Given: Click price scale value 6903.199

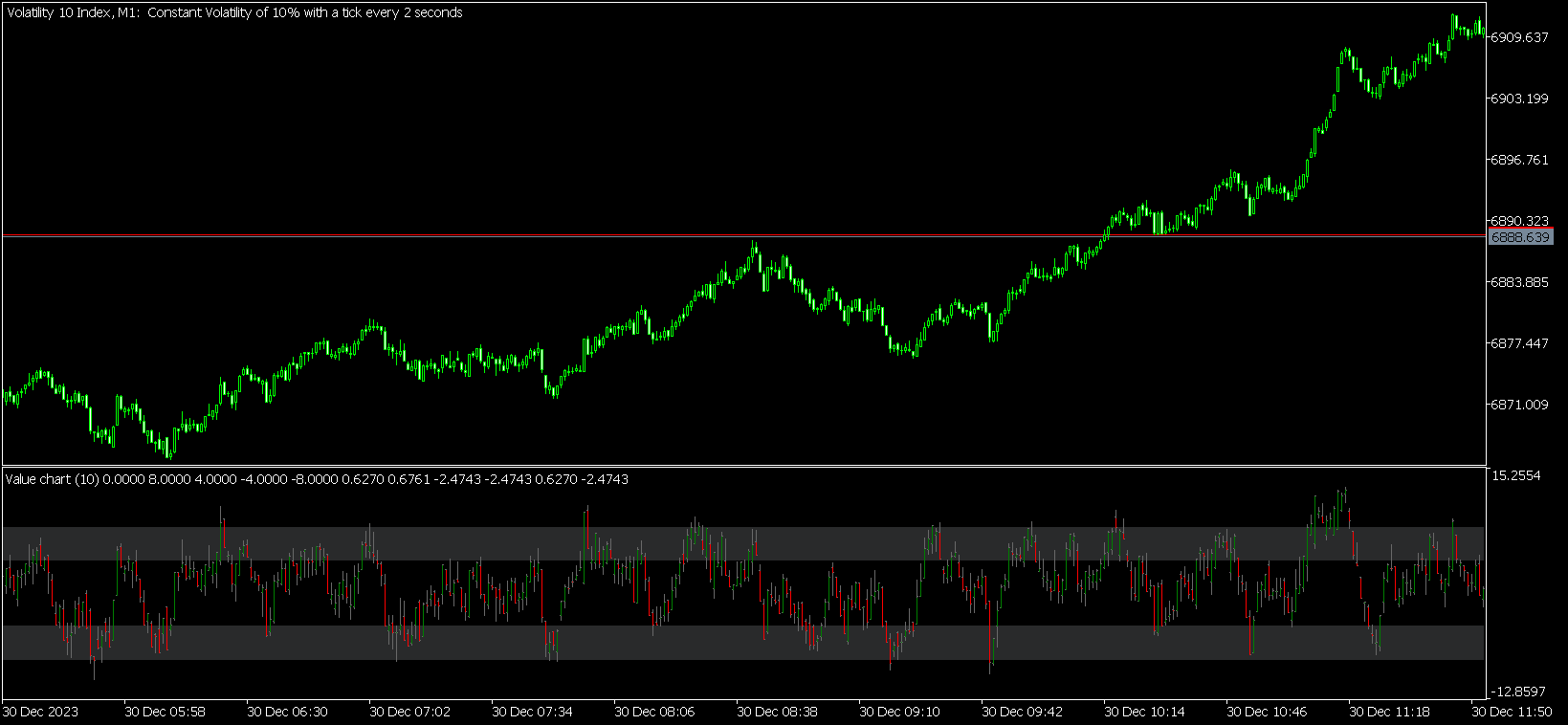Looking at the screenshot, I should point(1520,99).
